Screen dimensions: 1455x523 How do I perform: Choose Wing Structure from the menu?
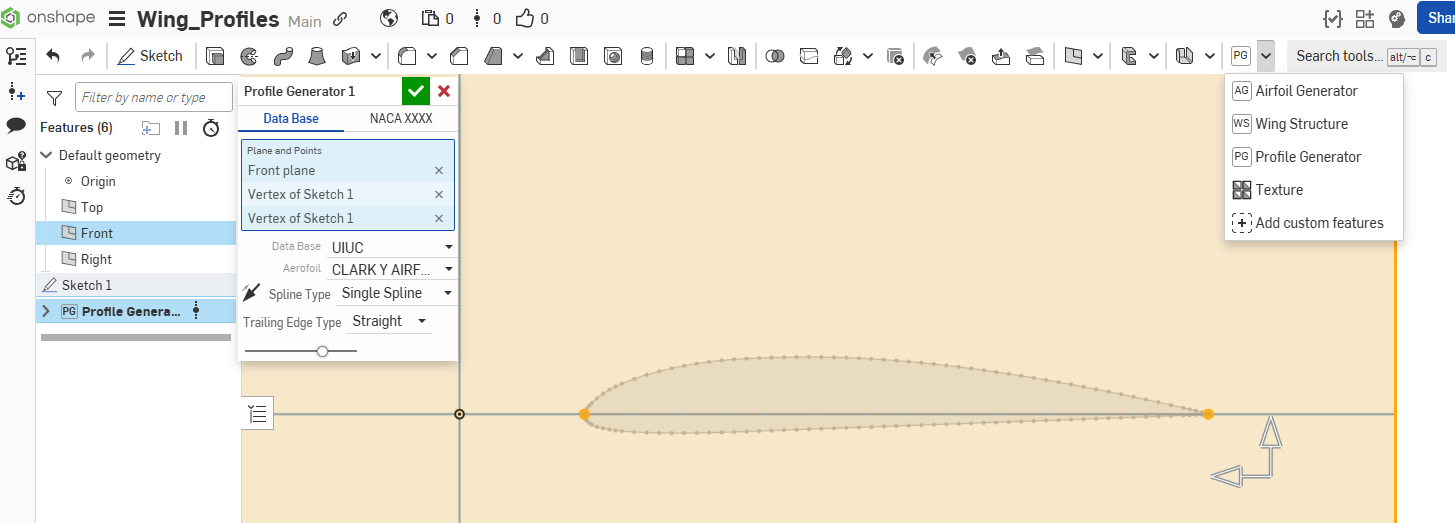click(1314, 124)
